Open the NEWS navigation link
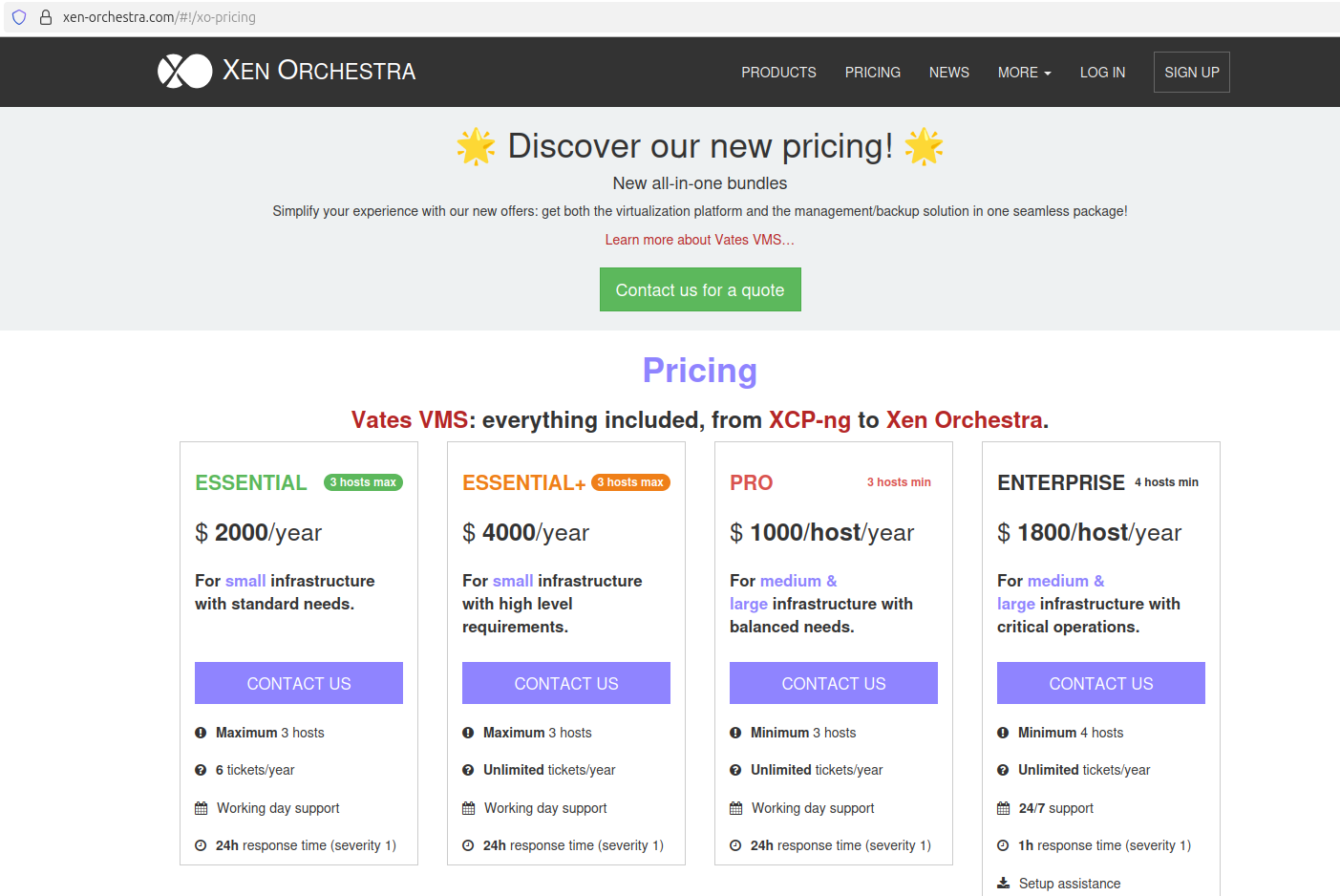 948,73
